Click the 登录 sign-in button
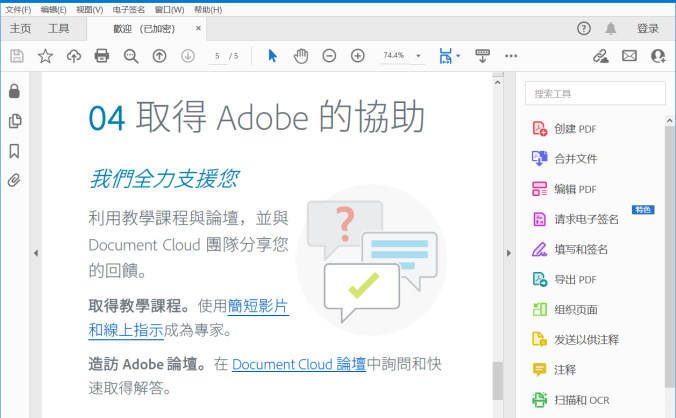Screen dimensions: 676x418 [648, 29]
